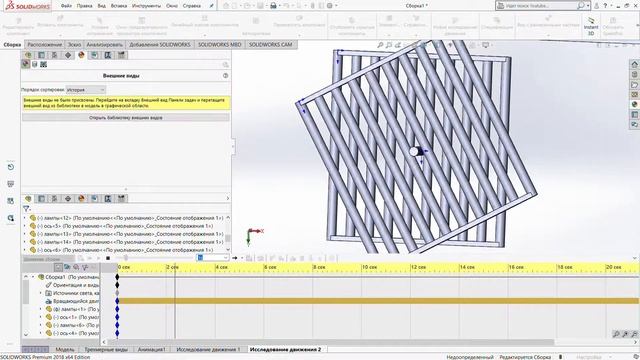Open Design Library in right task pane
Viewport: 640px width, 360px height.
(634, 75)
